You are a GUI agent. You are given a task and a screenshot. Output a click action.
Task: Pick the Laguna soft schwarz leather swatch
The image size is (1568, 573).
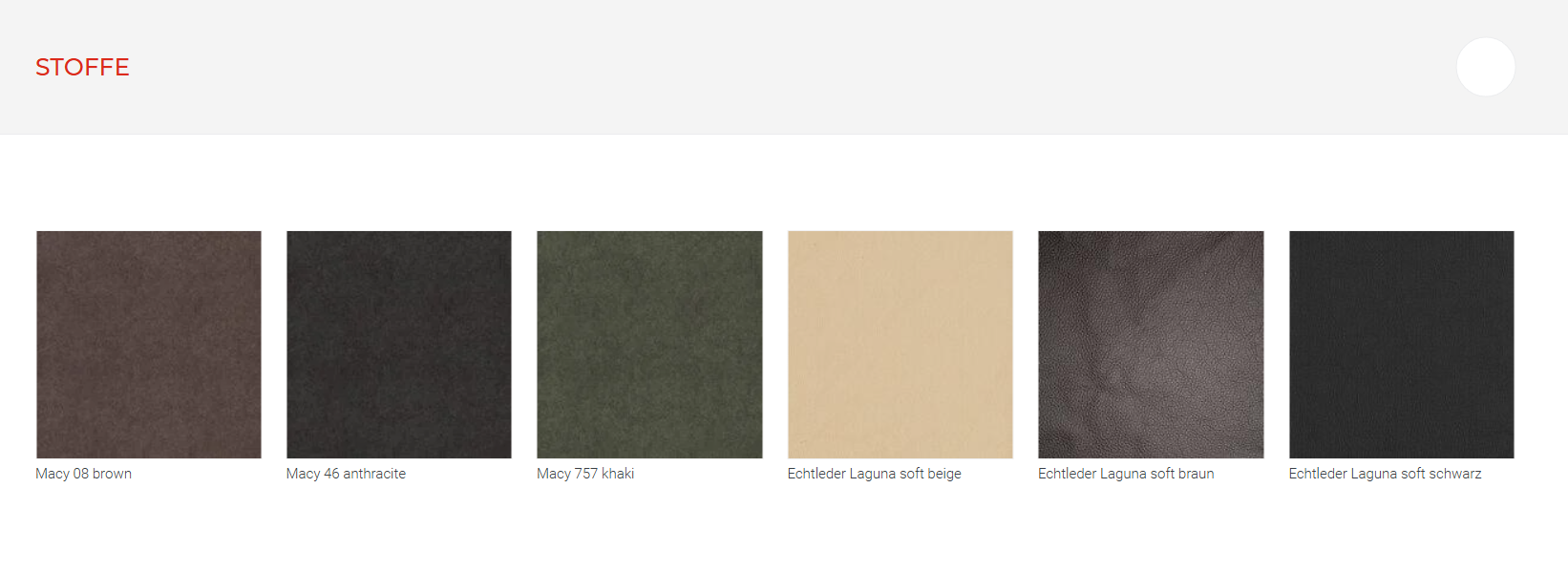pos(1401,345)
